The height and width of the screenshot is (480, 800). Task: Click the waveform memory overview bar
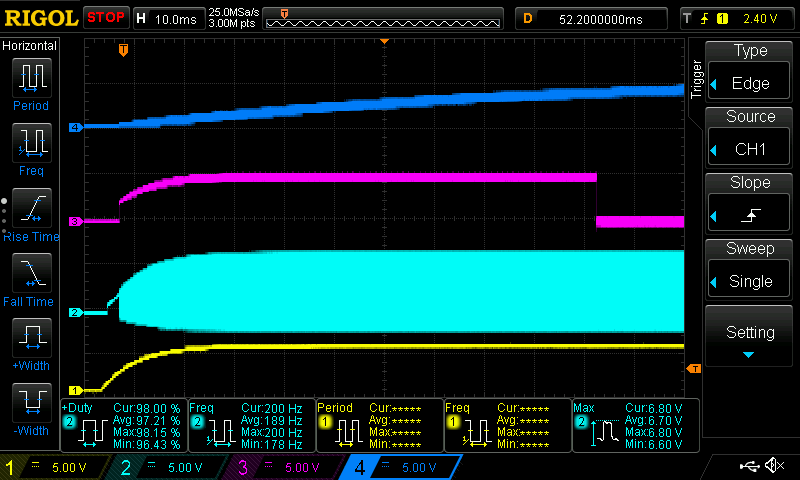(x=383, y=19)
